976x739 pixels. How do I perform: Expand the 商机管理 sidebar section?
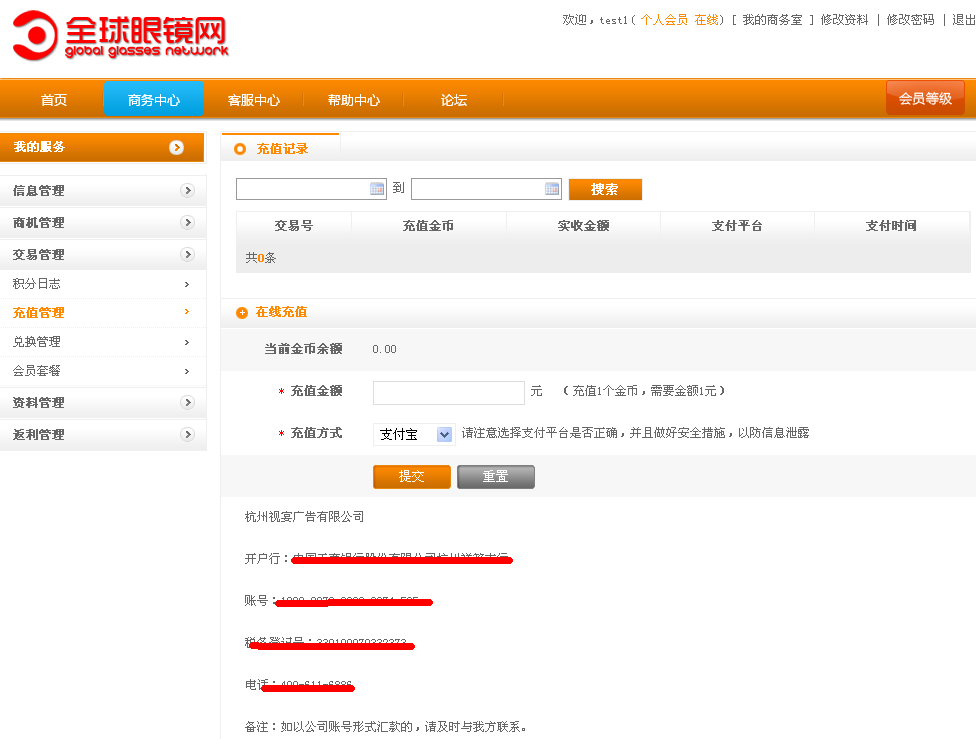[x=187, y=223]
